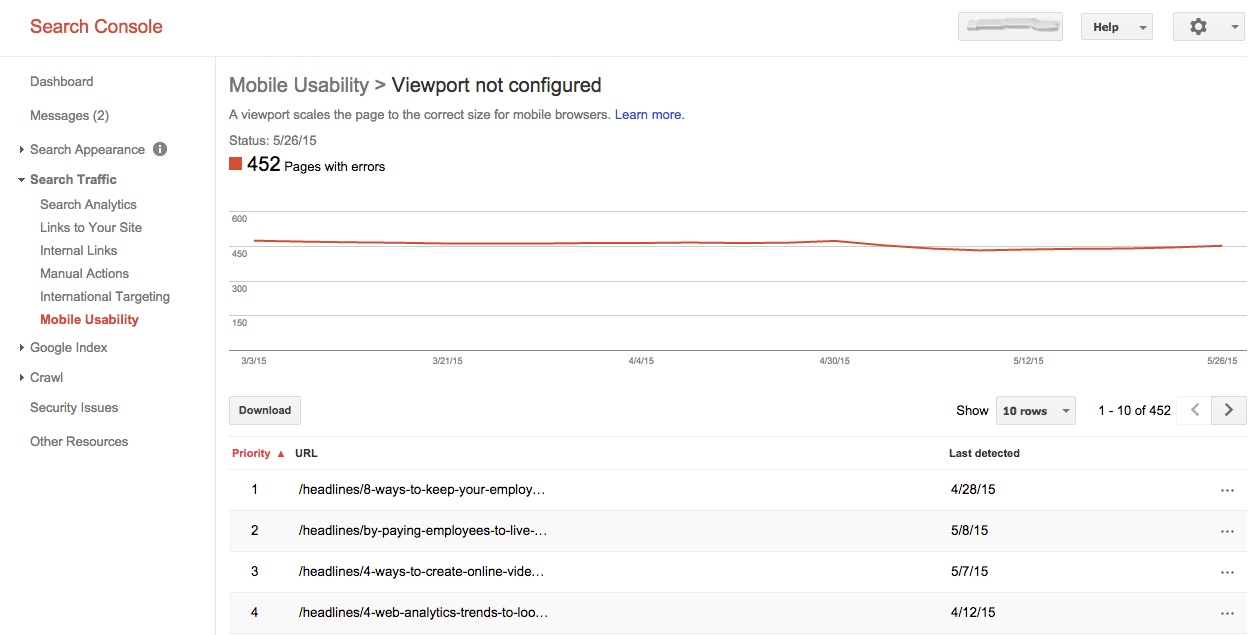Open more options for row 4
Viewport: 1260px width, 635px height.
1227,613
